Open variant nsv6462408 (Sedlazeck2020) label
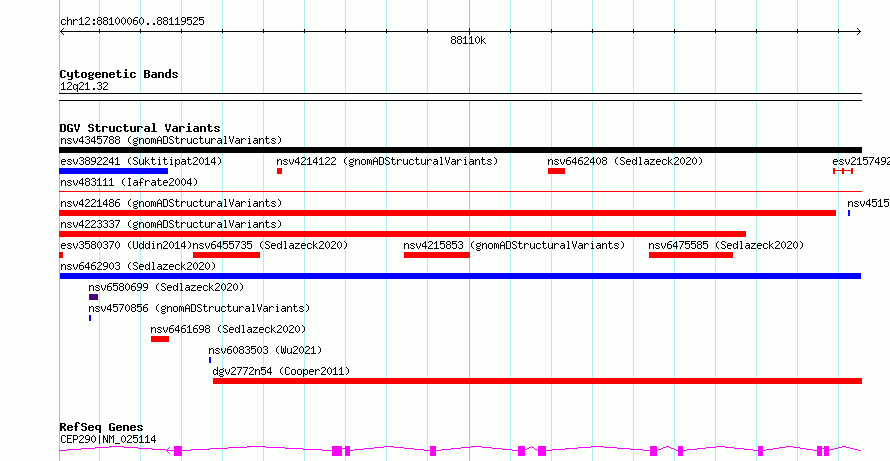The image size is (890, 461). tap(625, 161)
